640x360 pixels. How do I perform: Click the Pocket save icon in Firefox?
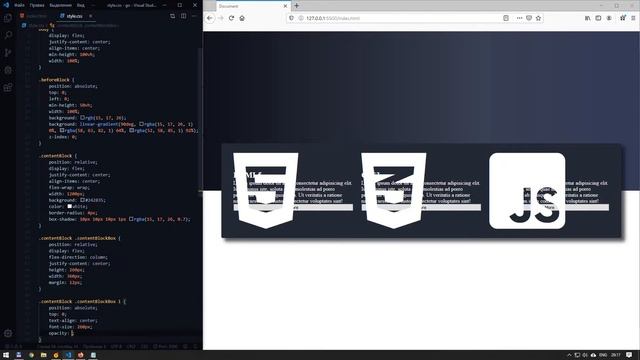[529, 18]
